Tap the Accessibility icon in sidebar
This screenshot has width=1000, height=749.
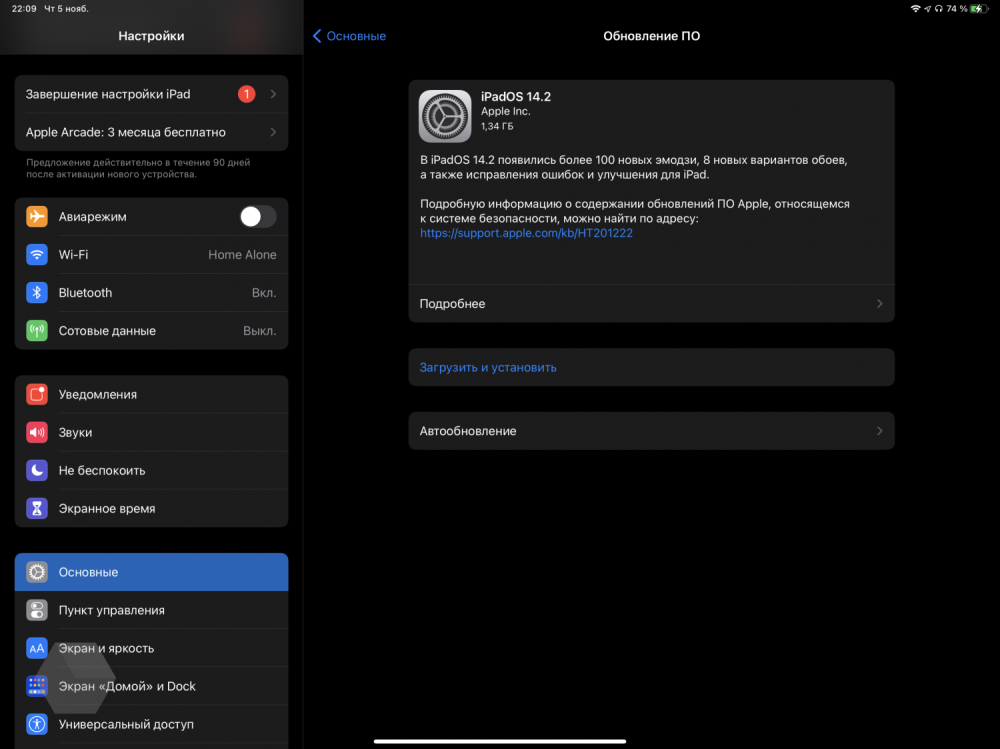37,724
